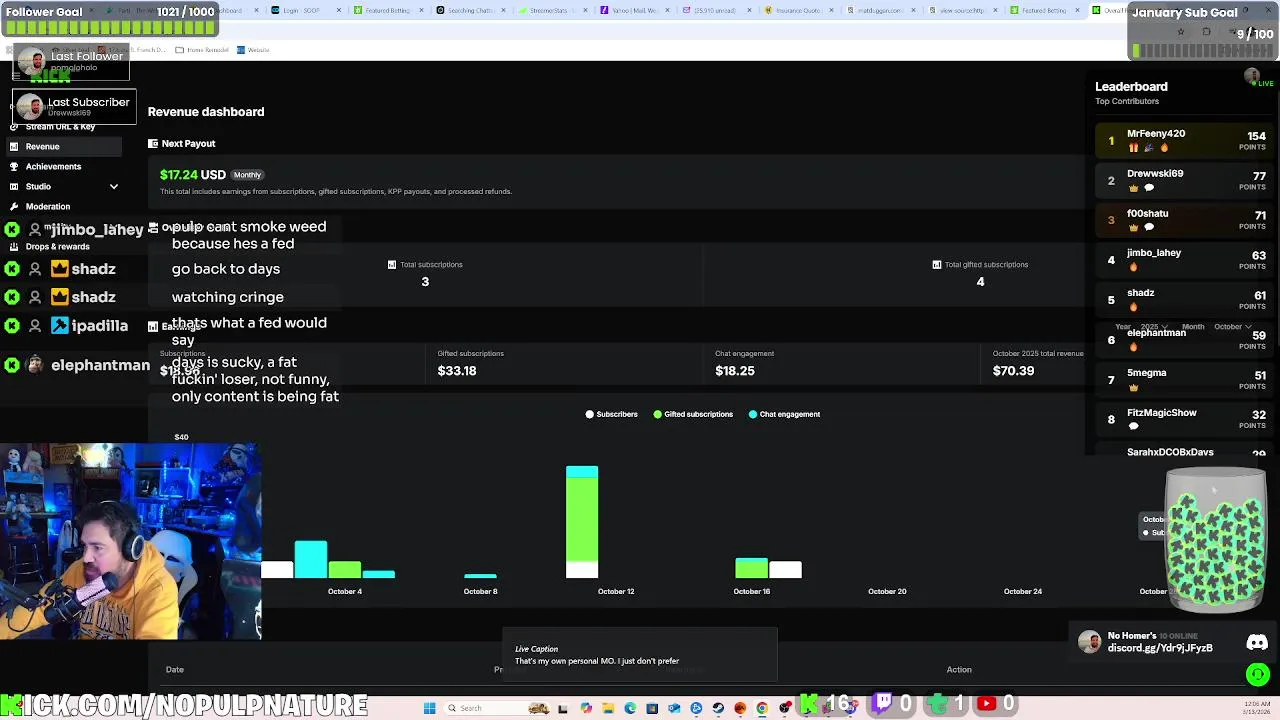Switch to the view-source browser tab

964,10
